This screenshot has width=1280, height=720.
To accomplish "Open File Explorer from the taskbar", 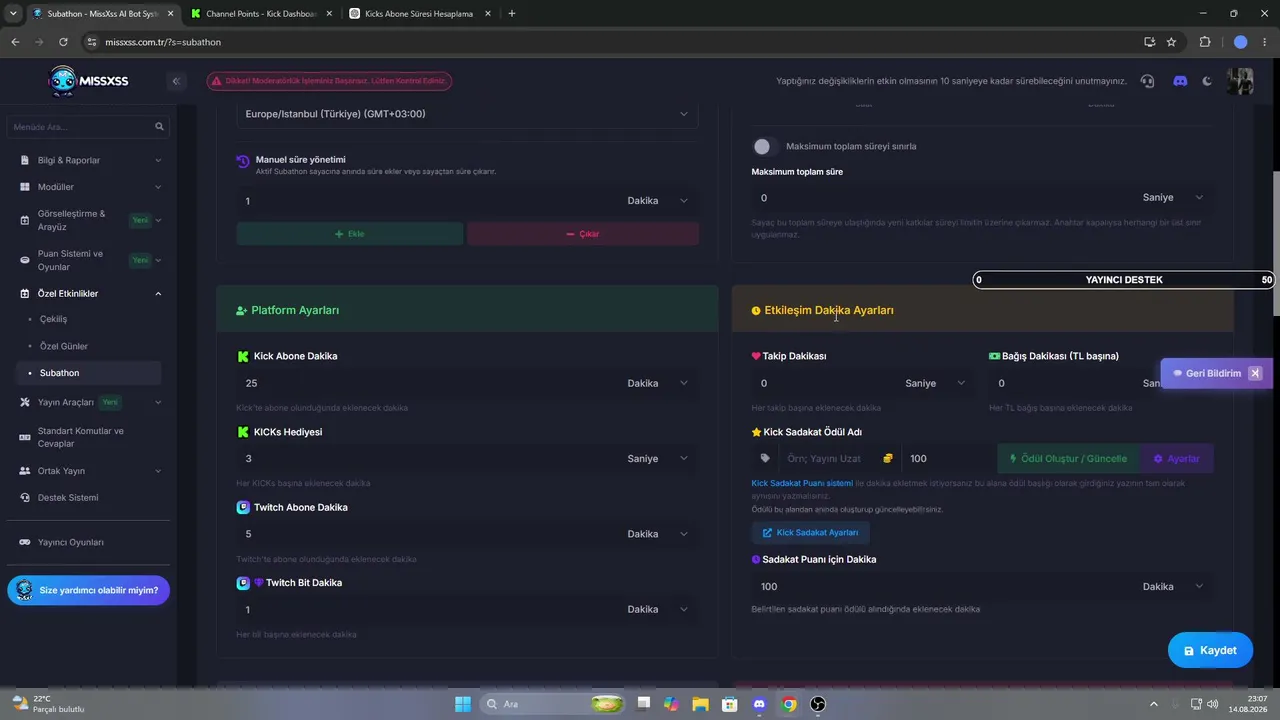I will (701, 704).
